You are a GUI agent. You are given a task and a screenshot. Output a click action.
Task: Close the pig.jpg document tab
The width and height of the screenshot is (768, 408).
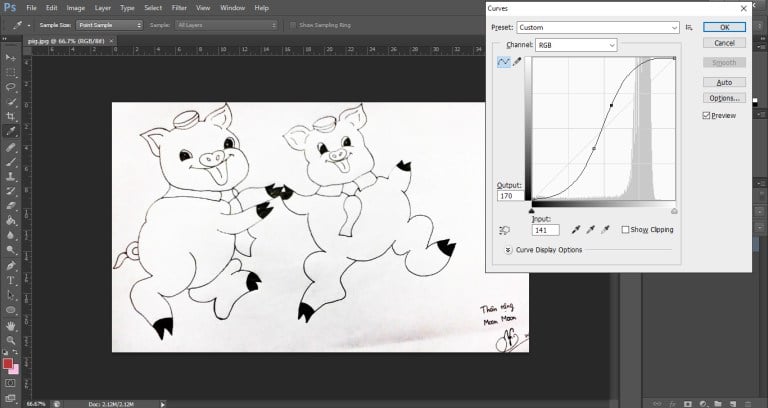pos(111,41)
